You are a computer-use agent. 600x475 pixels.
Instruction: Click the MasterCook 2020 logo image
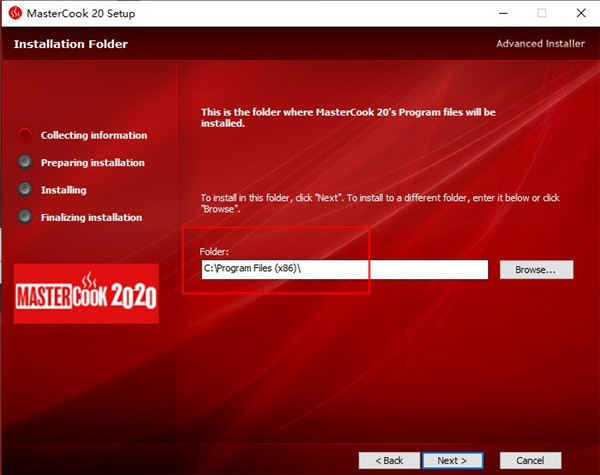click(86, 294)
